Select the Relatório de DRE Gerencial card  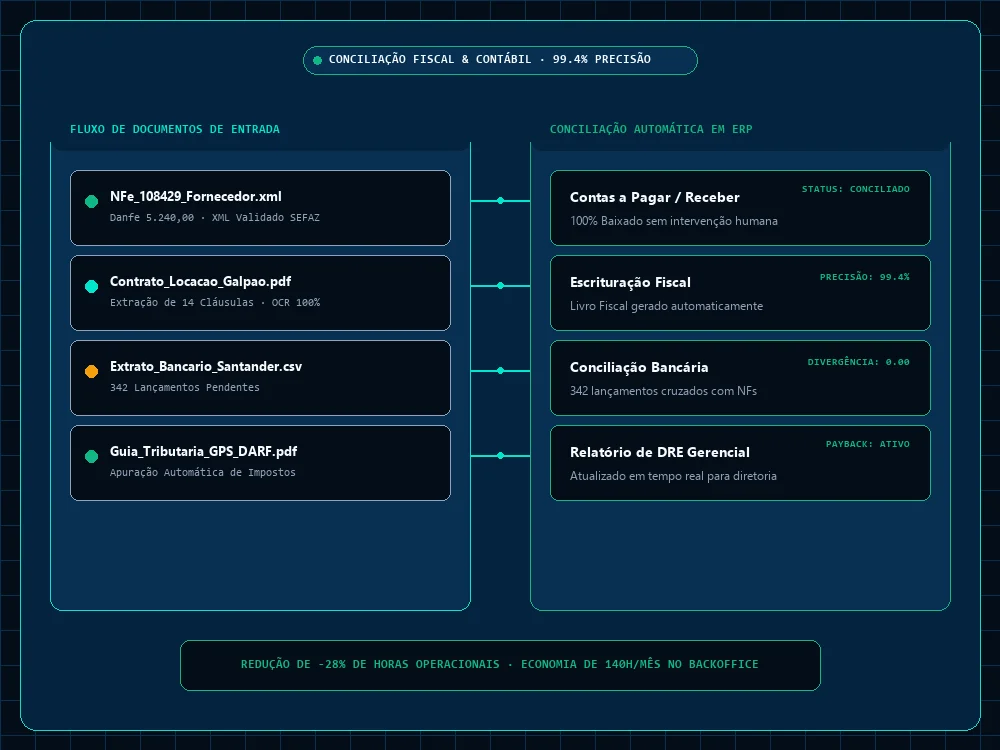coord(740,463)
